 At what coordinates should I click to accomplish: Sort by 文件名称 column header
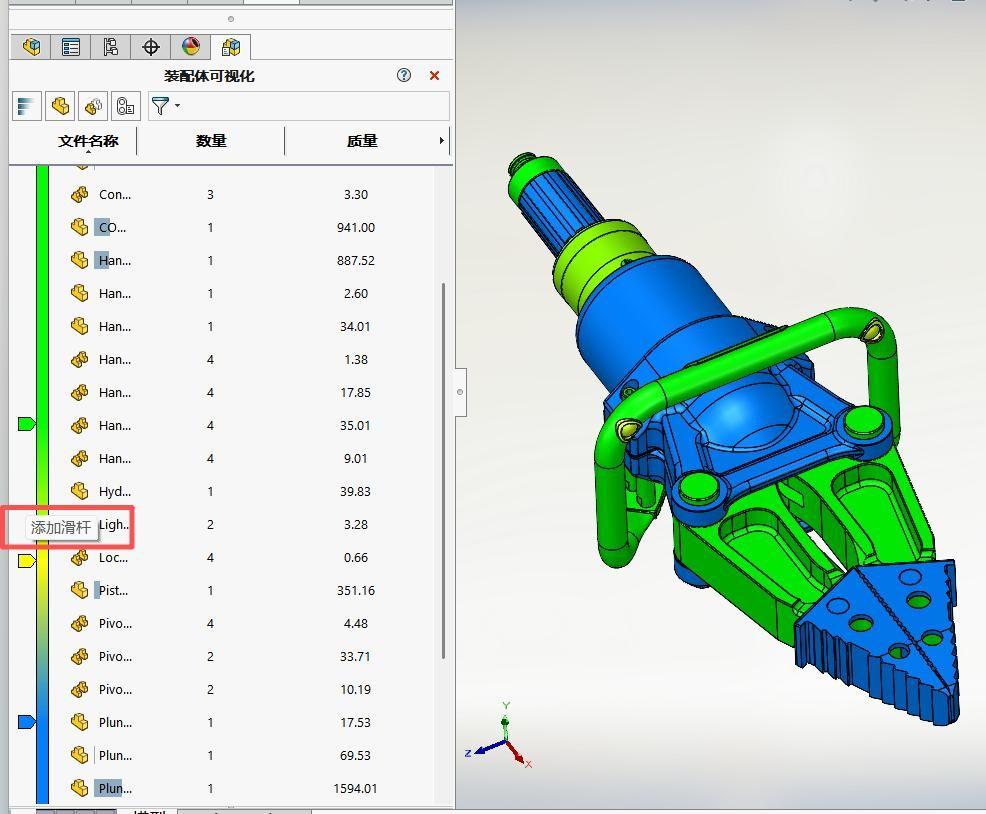pos(88,141)
